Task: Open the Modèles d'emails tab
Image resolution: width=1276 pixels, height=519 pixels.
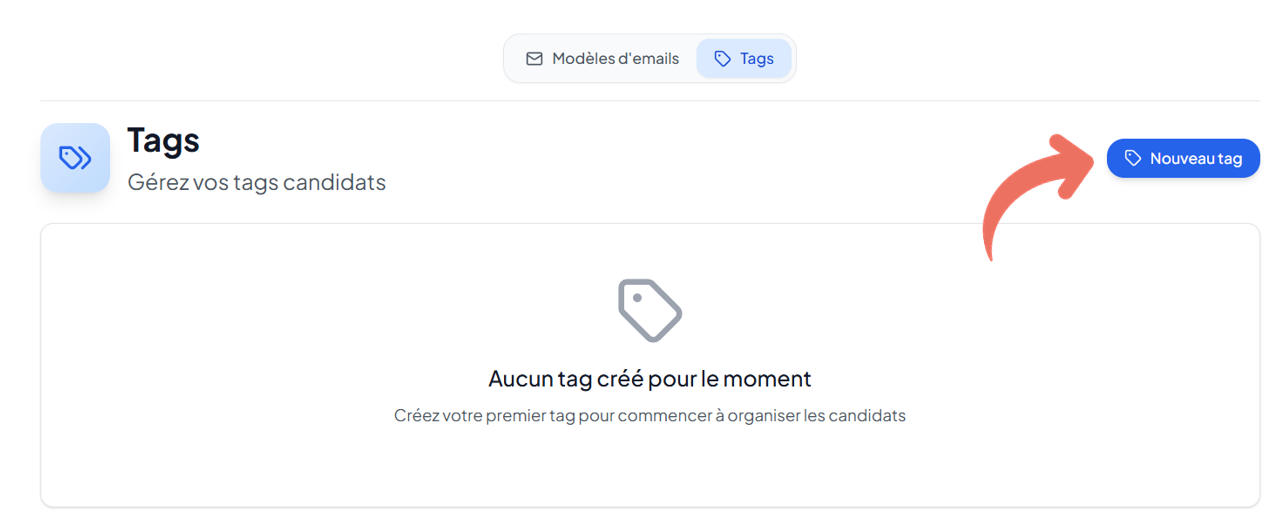Action: (x=602, y=59)
